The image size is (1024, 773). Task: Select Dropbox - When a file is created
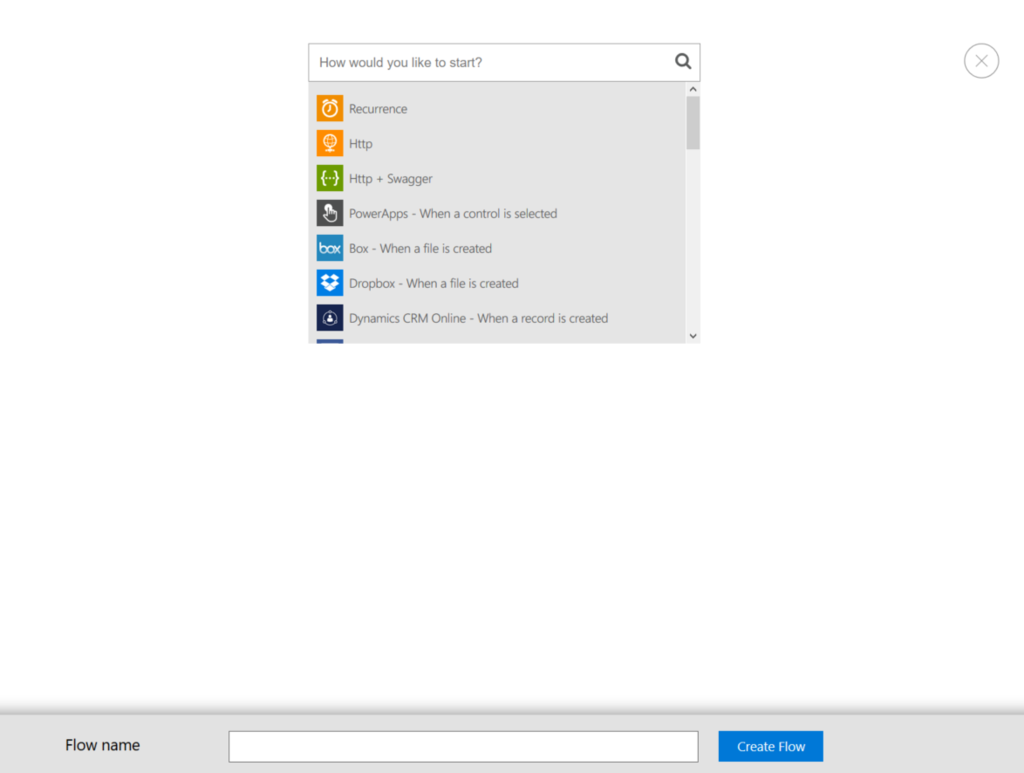coord(434,283)
